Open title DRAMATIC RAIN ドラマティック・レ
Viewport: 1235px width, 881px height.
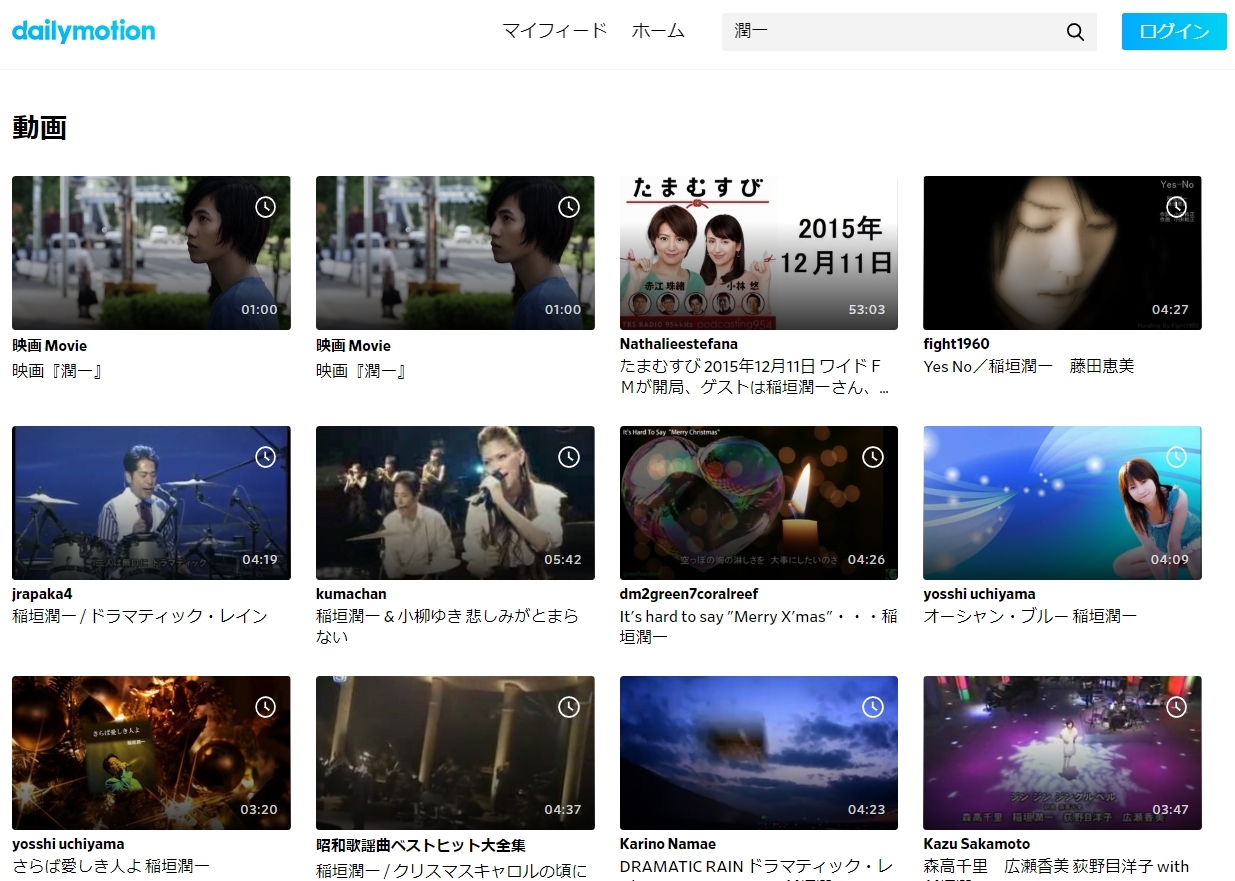pyautogui.click(x=756, y=868)
